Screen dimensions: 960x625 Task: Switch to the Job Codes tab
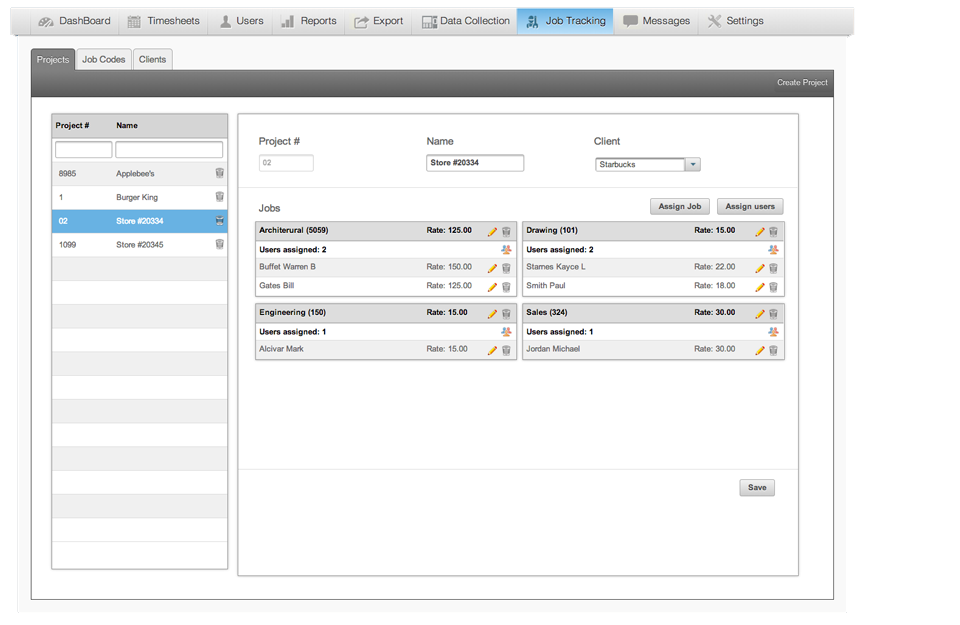tap(104, 60)
